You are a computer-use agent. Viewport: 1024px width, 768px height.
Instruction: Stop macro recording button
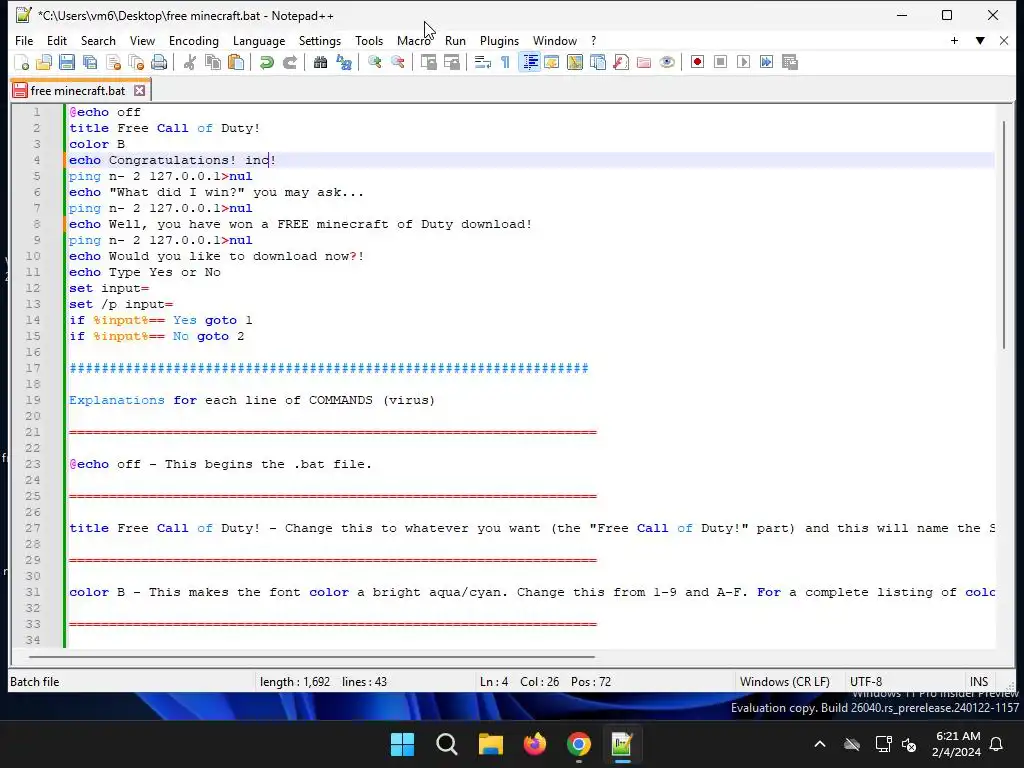click(x=720, y=62)
